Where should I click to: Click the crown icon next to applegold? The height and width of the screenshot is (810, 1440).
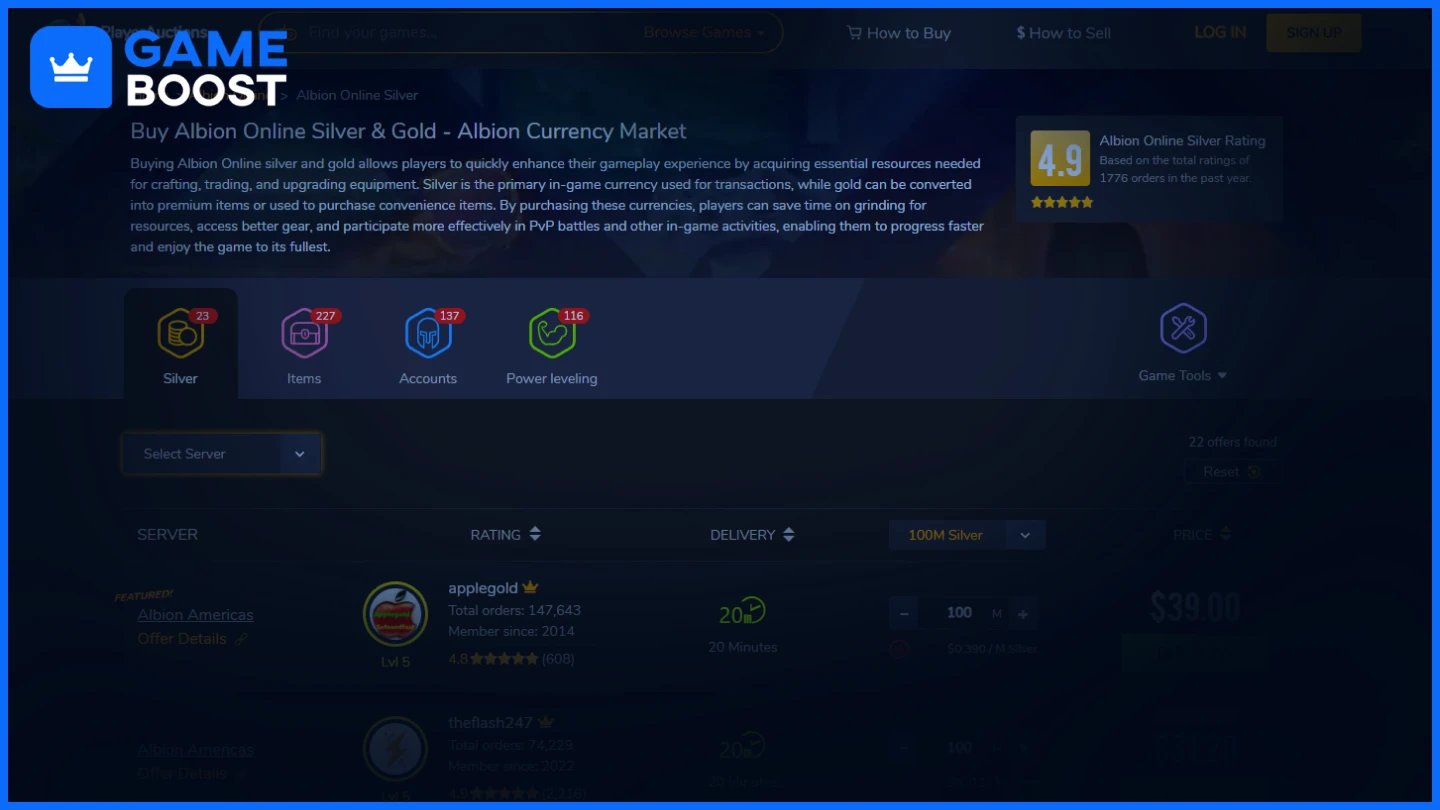coord(530,587)
